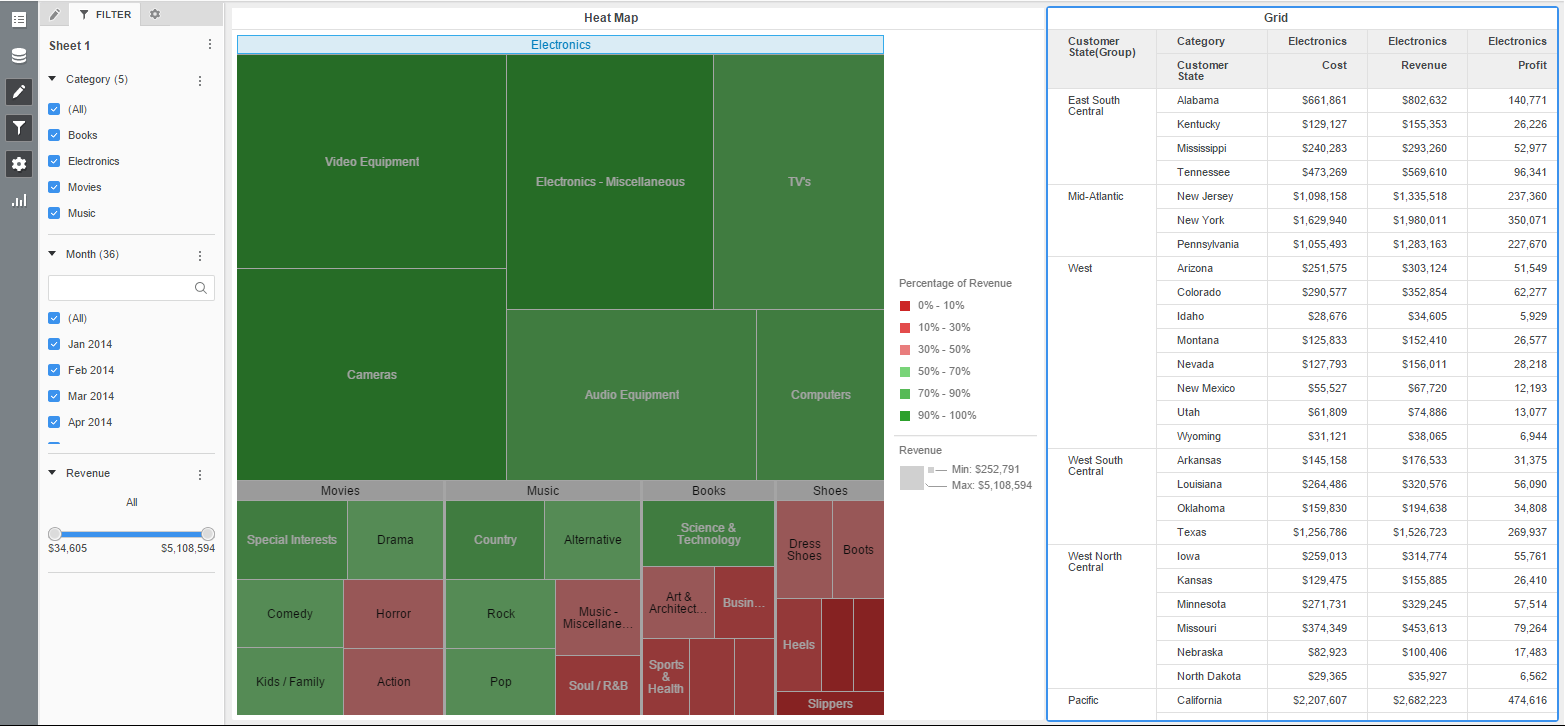The height and width of the screenshot is (726, 1565).
Task: Click the bar chart icon in sidebar
Action: tap(18, 199)
